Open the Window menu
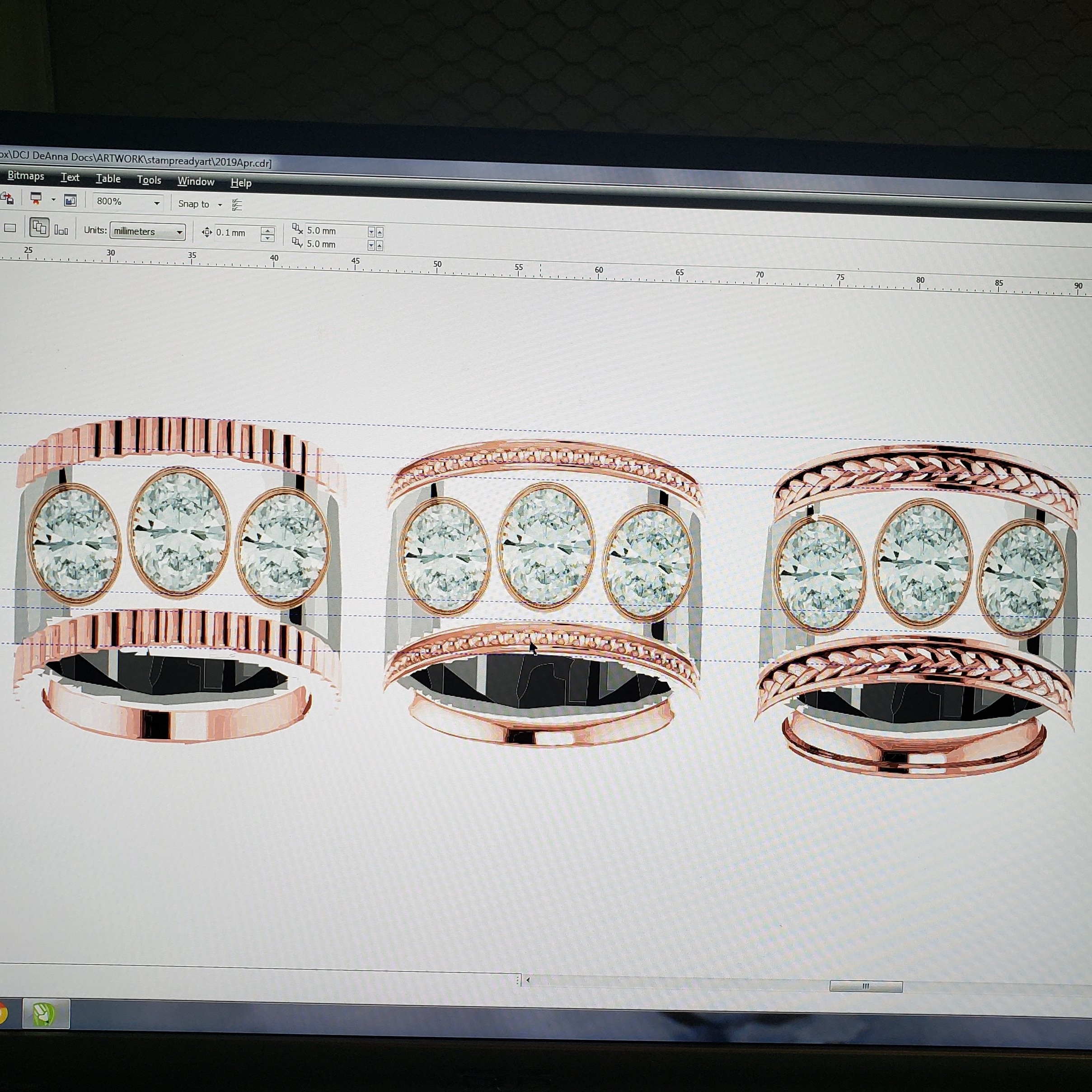Image resolution: width=1092 pixels, height=1092 pixels. (x=196, y=182)
